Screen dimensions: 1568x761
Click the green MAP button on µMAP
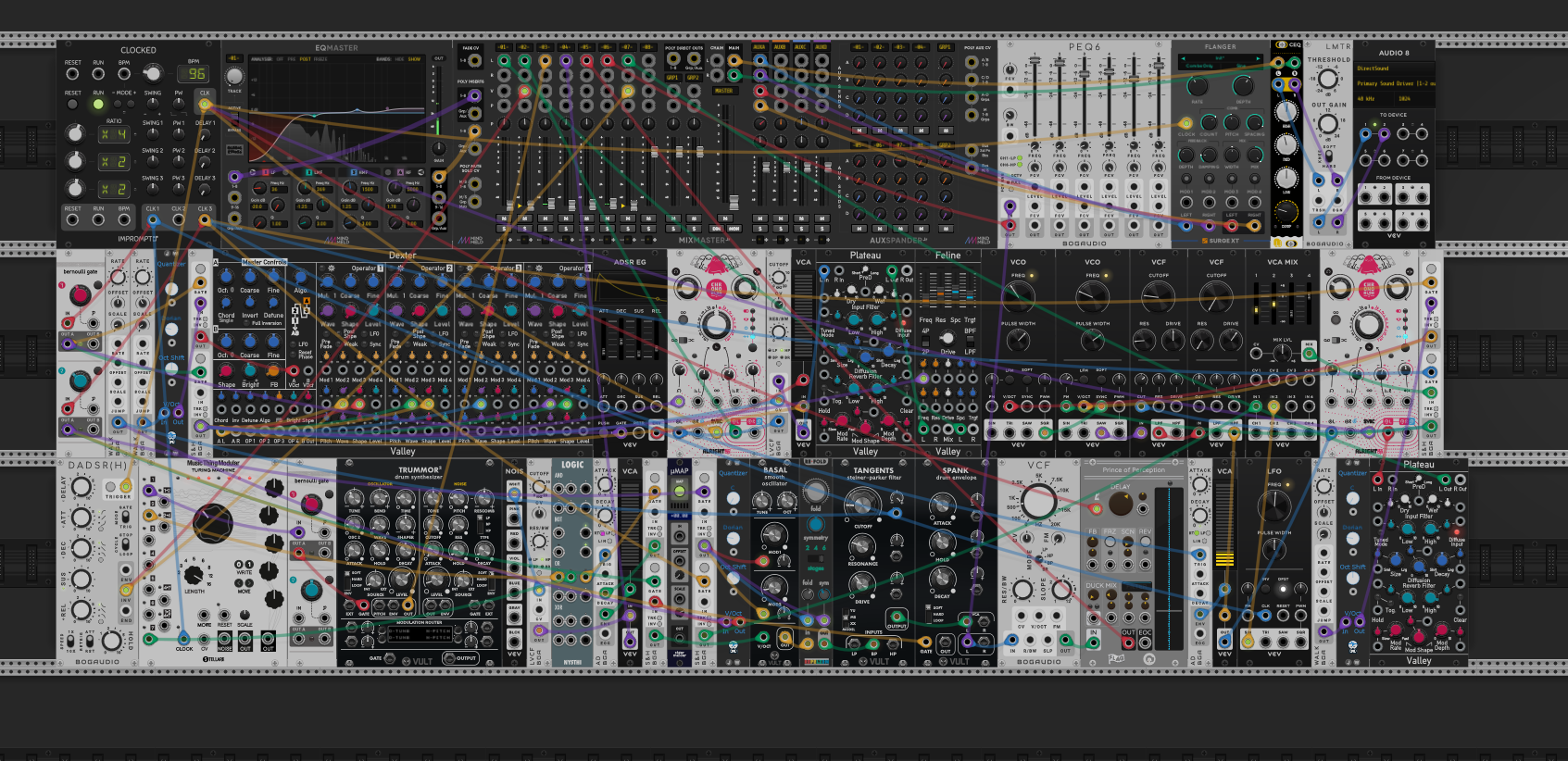[x=680, y=491]
